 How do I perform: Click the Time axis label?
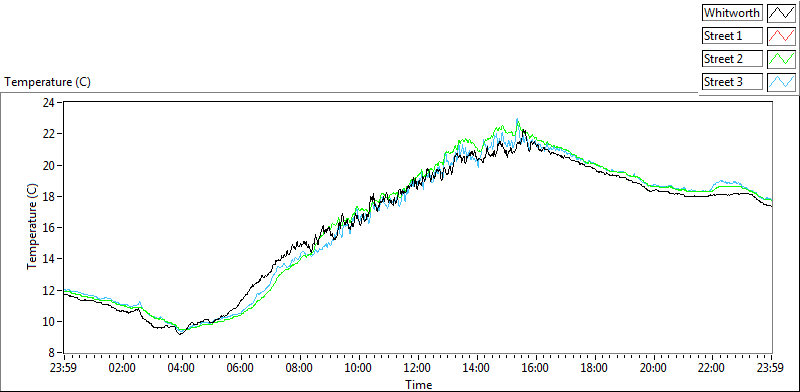[x=418, y=384]
